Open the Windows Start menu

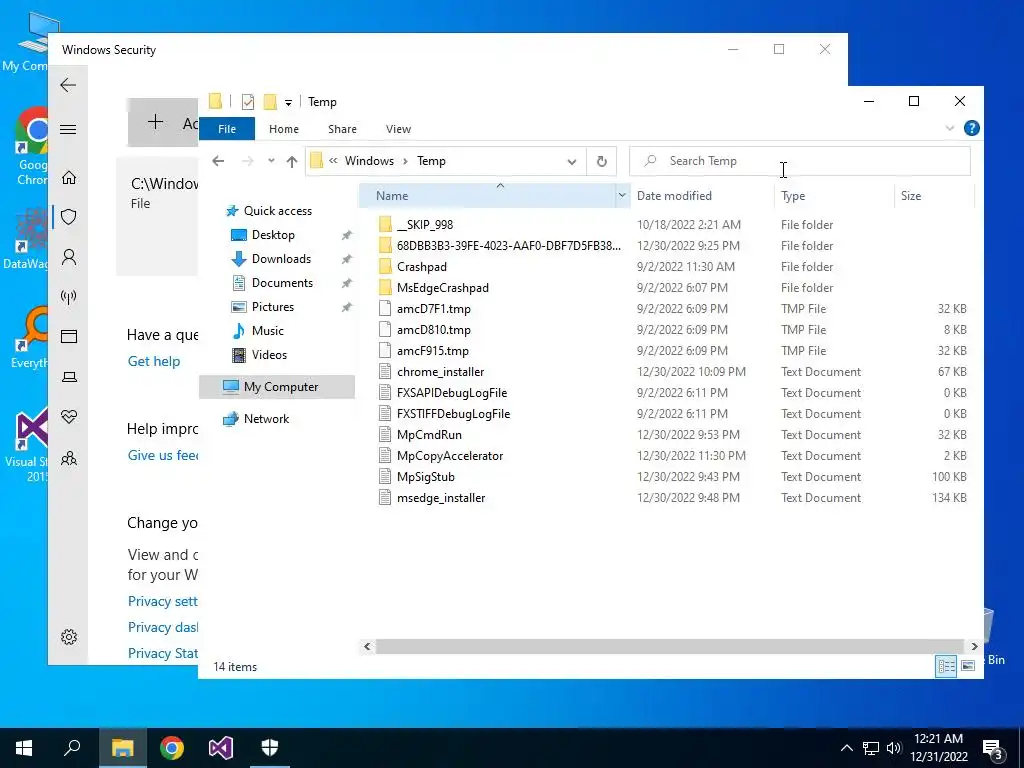click(24, 748)
